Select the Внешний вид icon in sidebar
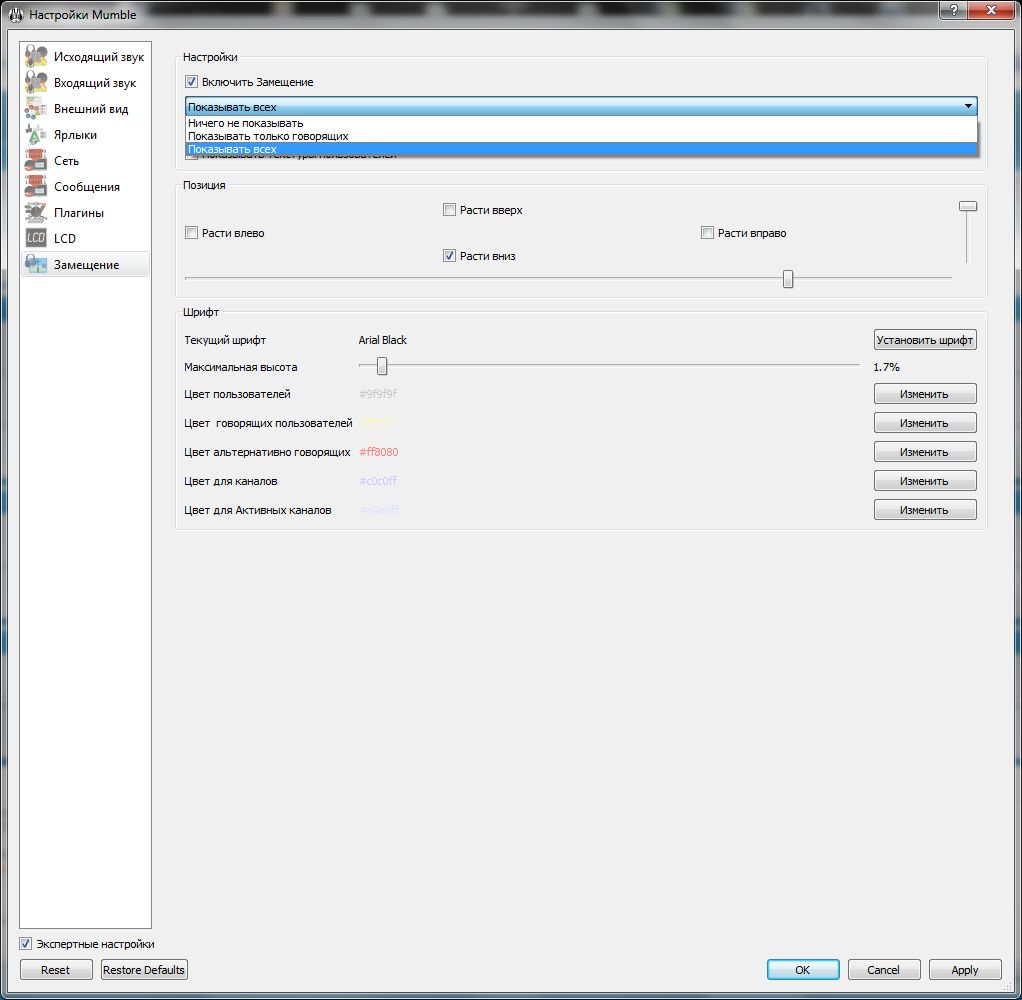 click(37, 109)
